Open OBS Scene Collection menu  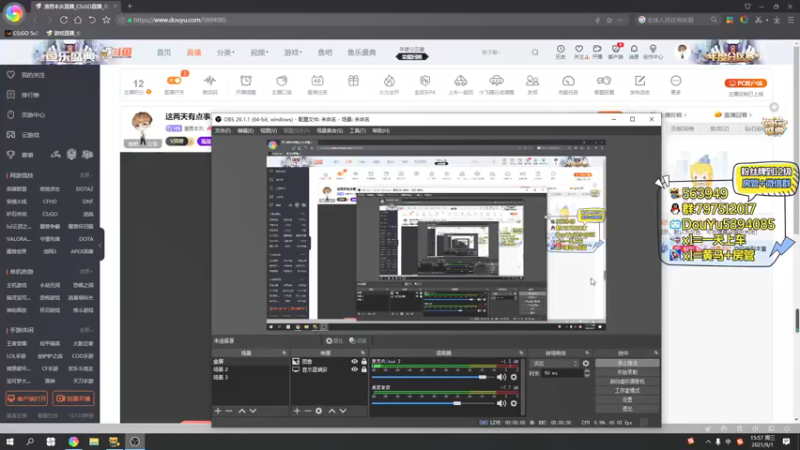(330, 131)
